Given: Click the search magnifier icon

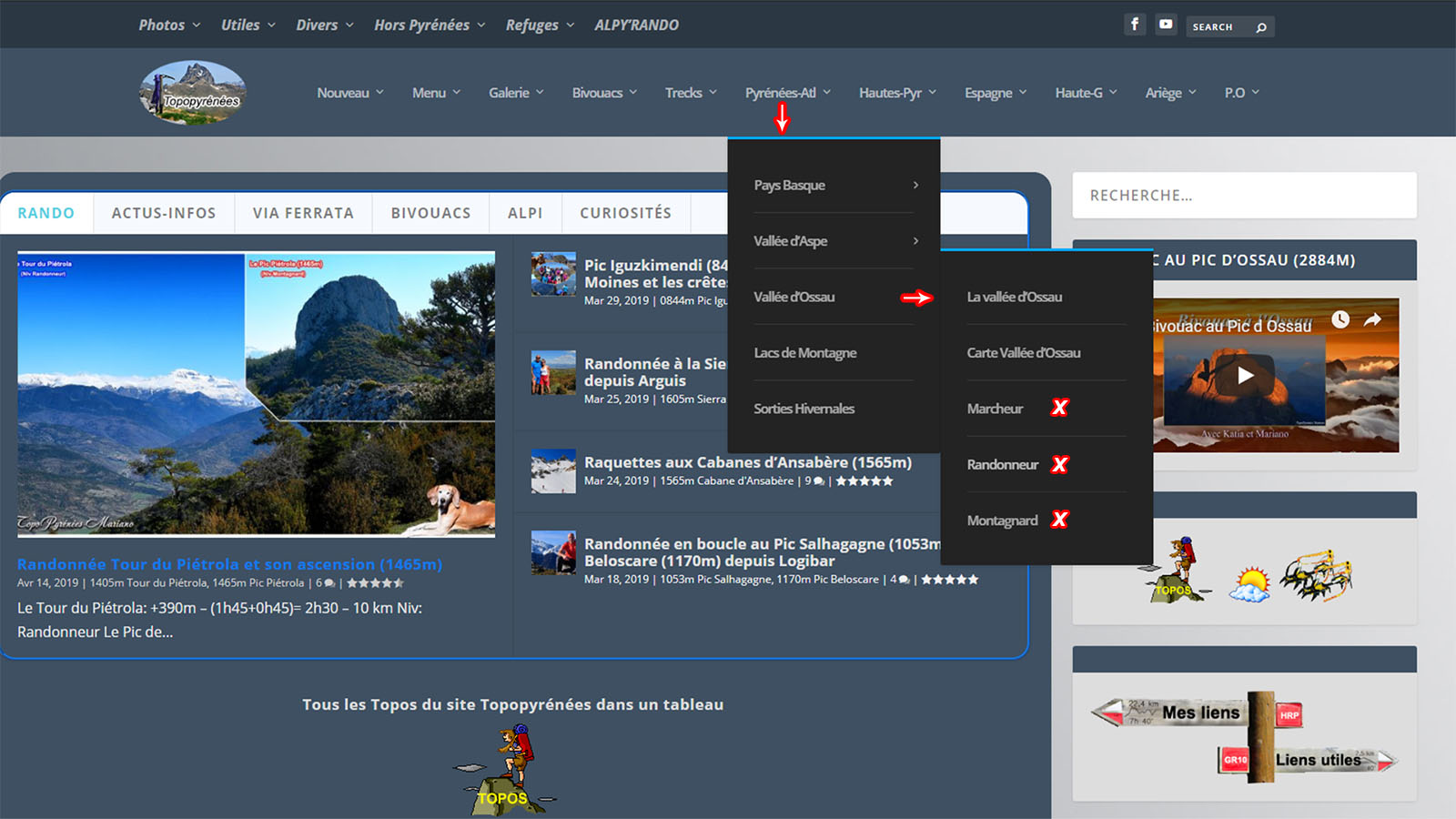Looking at the screenshot, I should [1261, 27].
